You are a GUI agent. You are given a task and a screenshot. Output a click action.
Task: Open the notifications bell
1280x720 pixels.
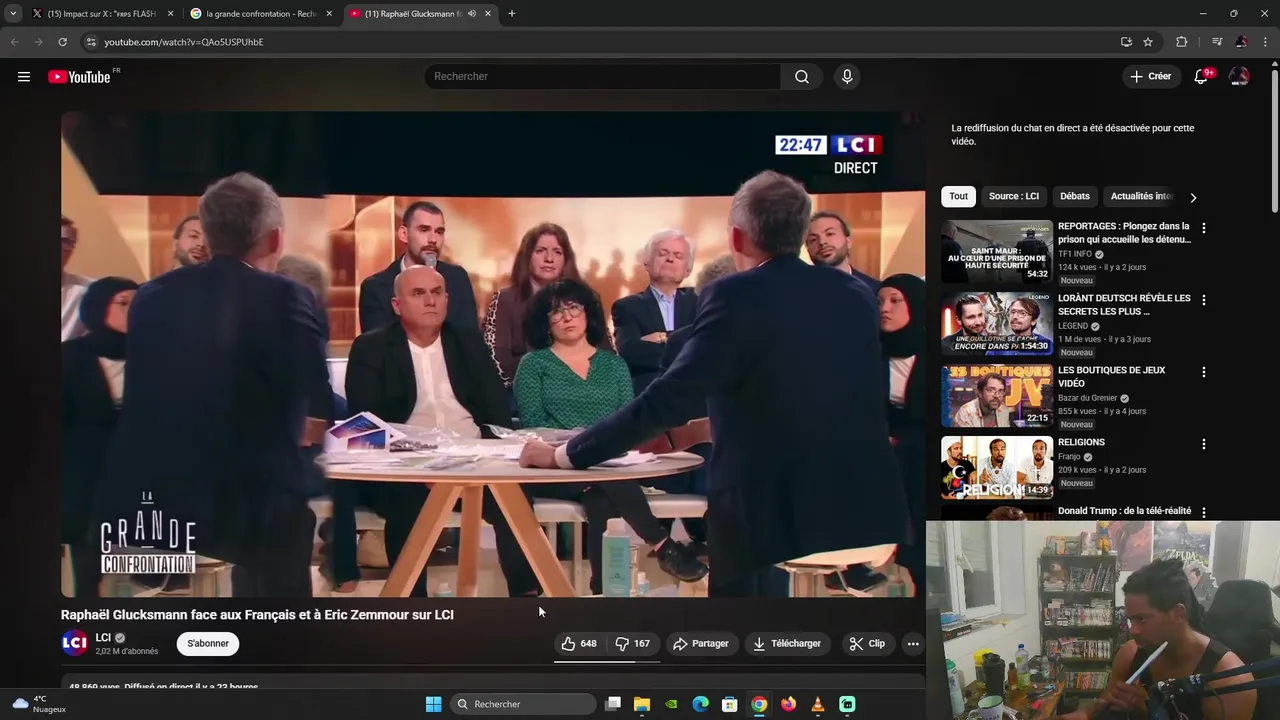pyautogui.click(x=1201, y=77)
